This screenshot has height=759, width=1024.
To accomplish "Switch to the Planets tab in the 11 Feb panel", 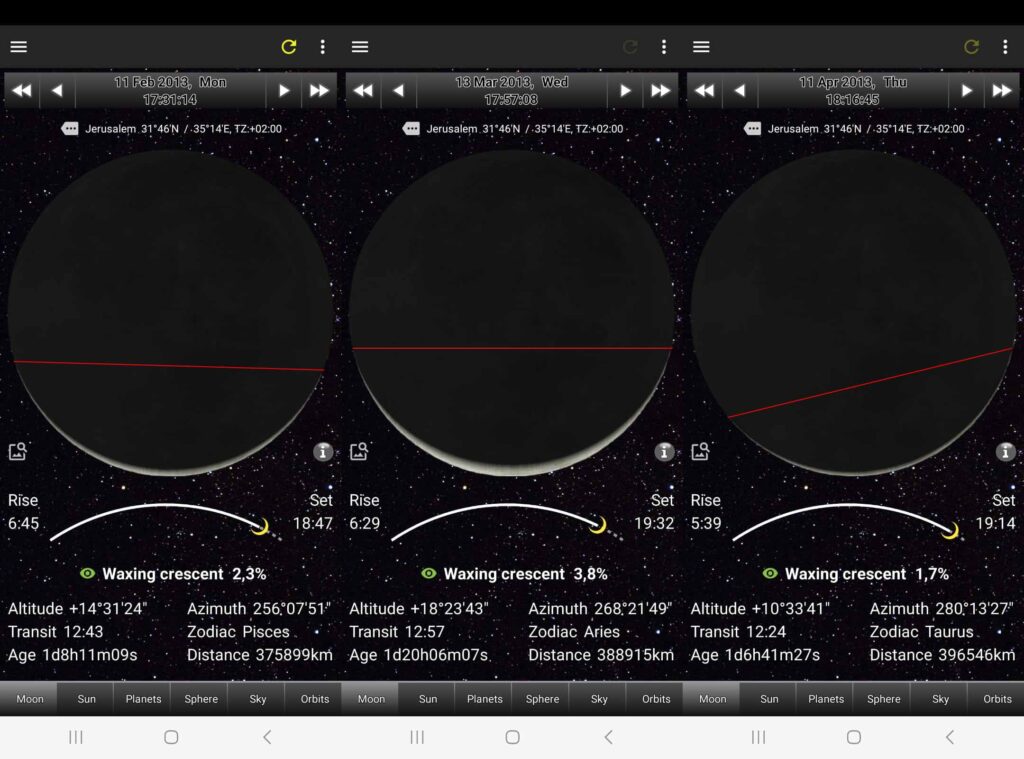I will click(143, 699).
